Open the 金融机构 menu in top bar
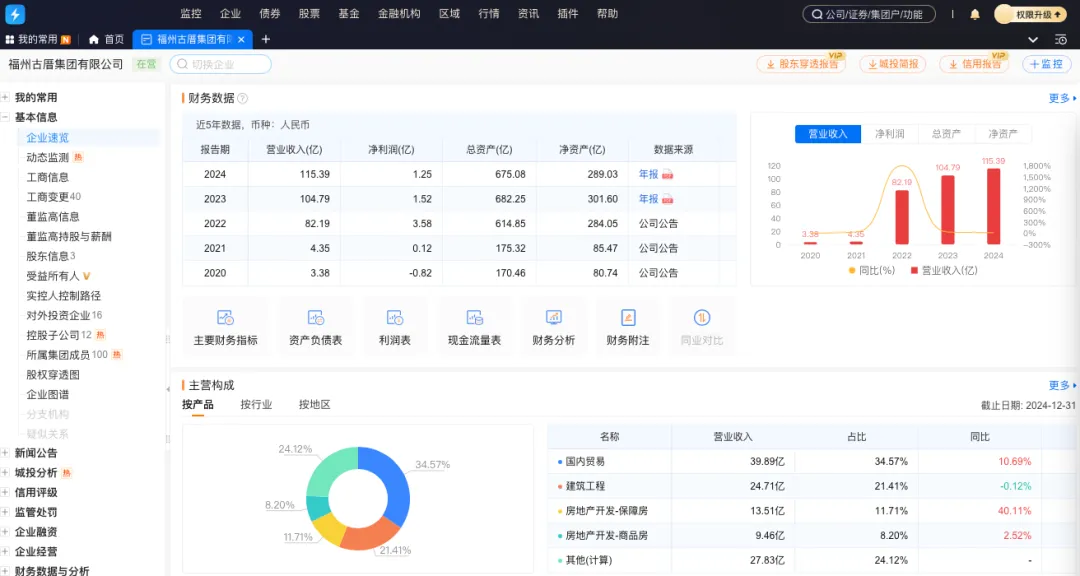This screenshot has height=576, width=1080. pyautogui.click(x=399, y=14)
